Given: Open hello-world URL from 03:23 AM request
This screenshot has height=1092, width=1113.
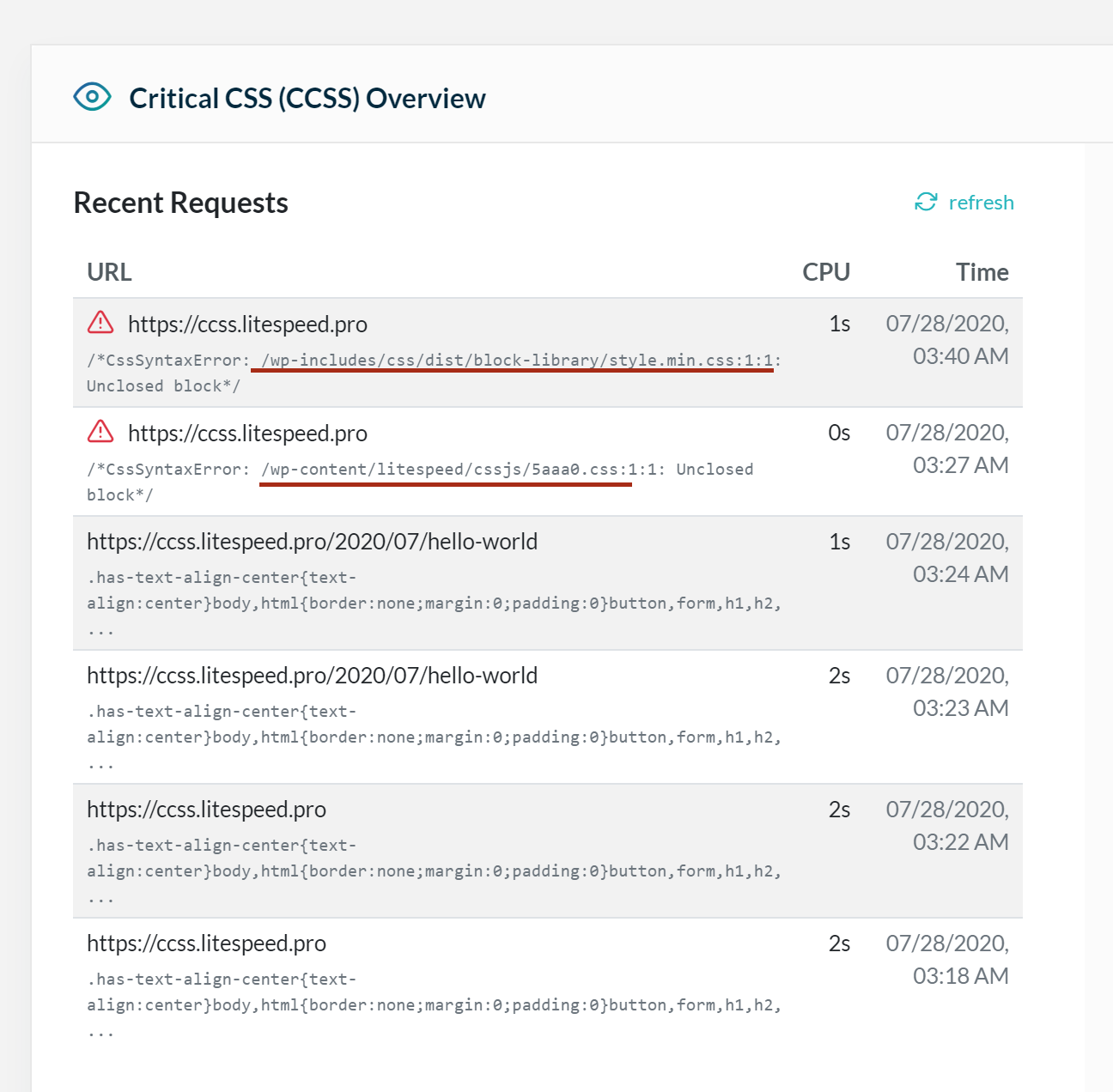Looking at the screenshot, I should click(x=312, y=676).
